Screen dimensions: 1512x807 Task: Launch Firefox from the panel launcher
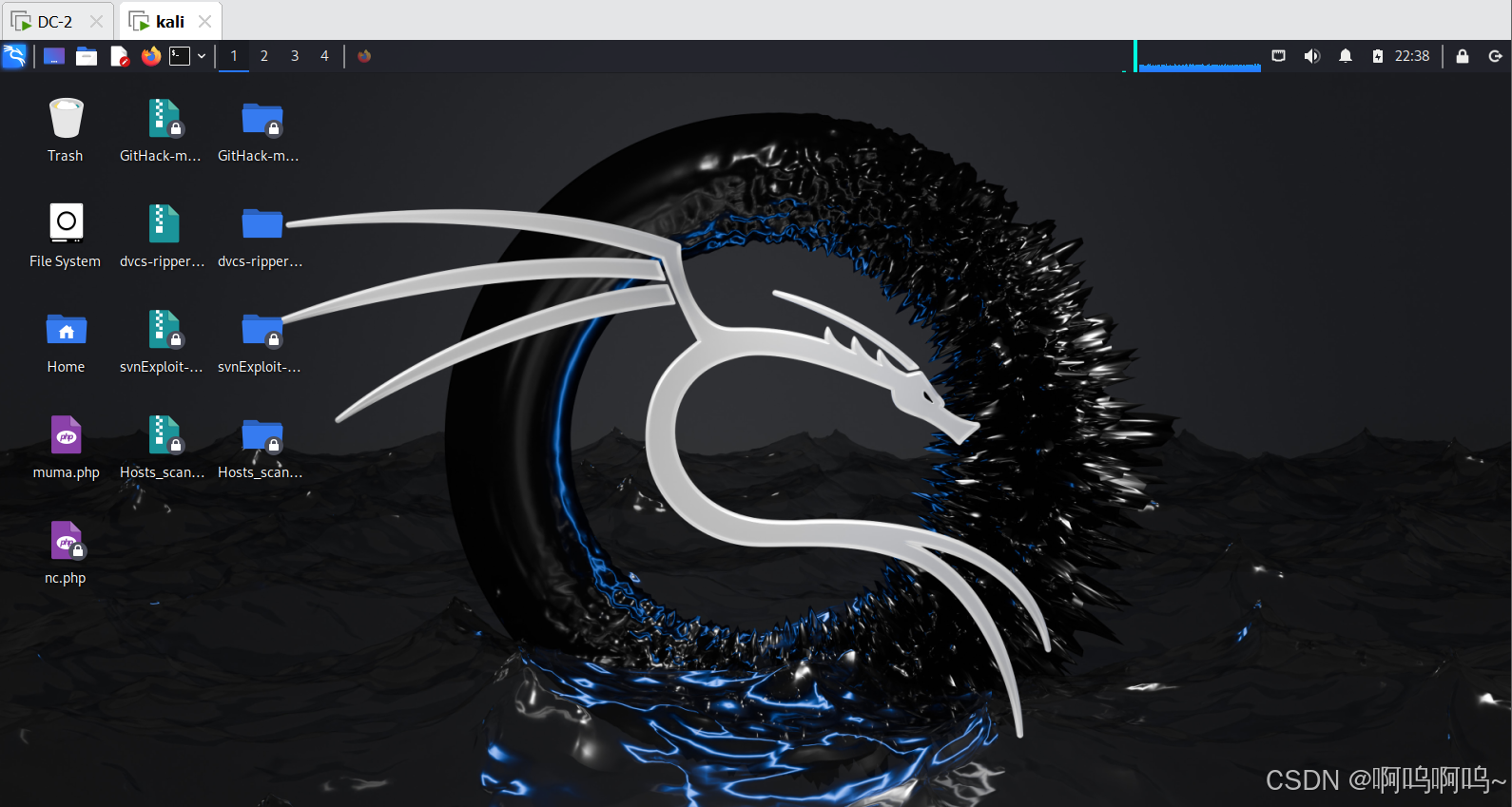pyautogui.click(x=150, y=56)
